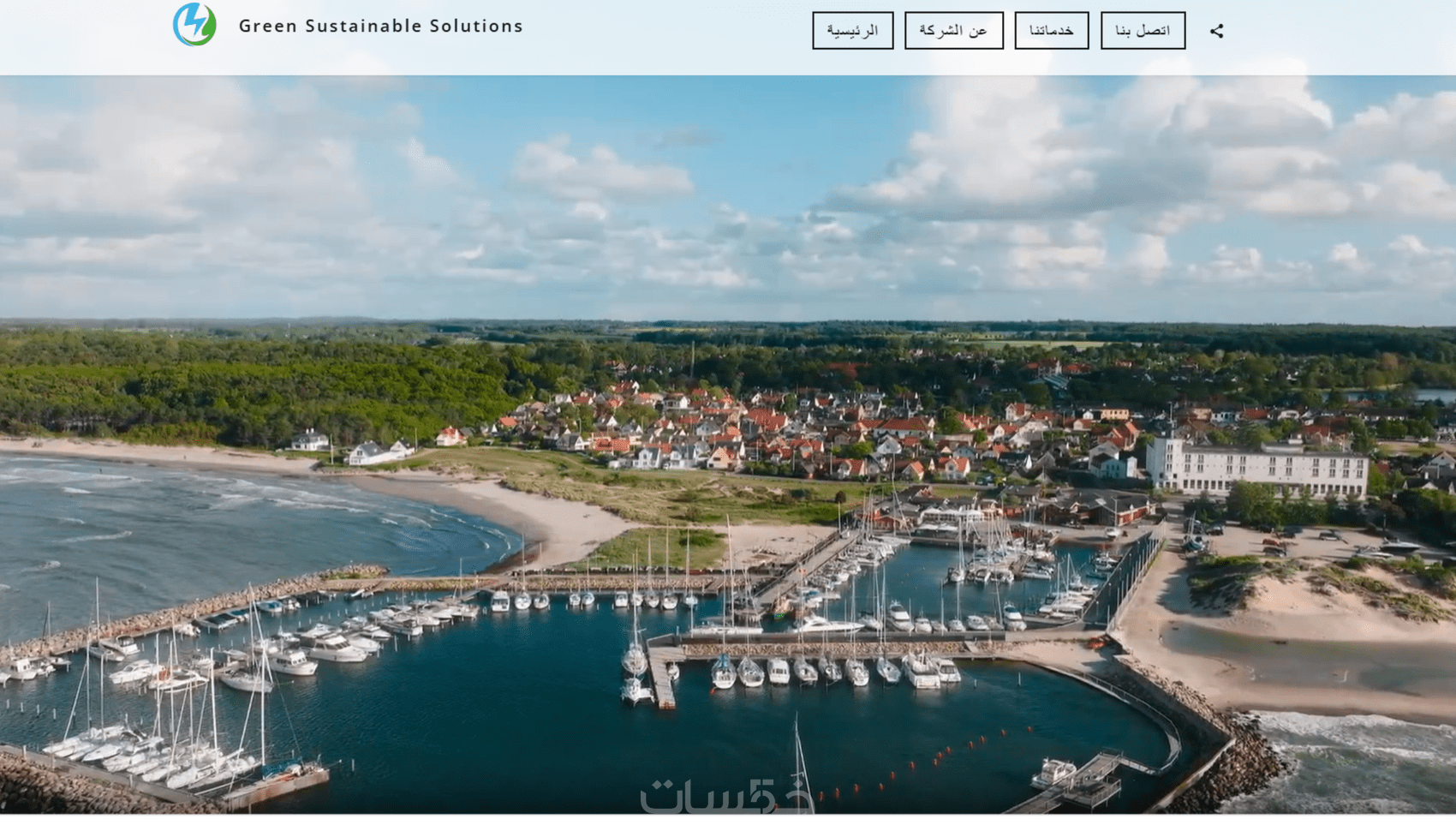Click the aerial marina hero image

[x=728, y=445]
